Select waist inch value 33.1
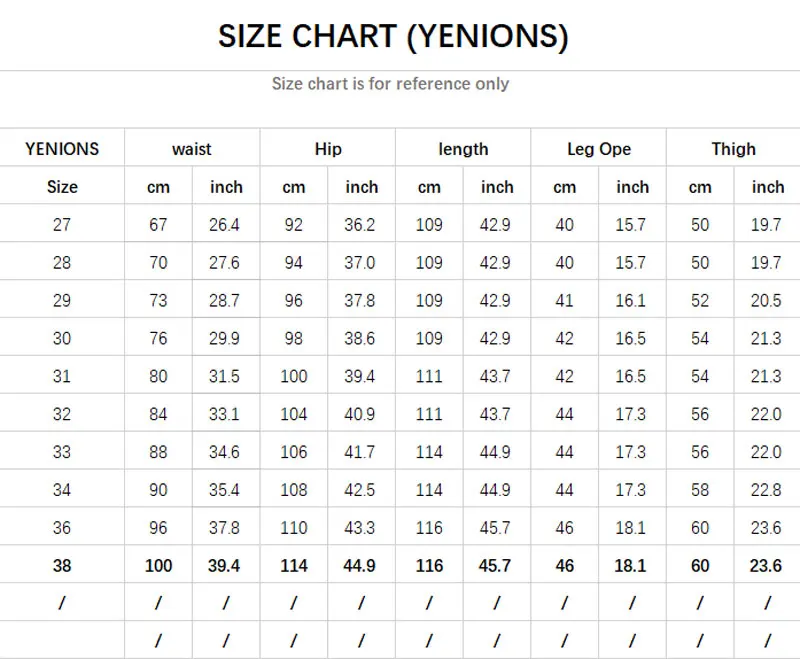Image resolution: width=800 pixels, height=659 pixels. [225, 414]
